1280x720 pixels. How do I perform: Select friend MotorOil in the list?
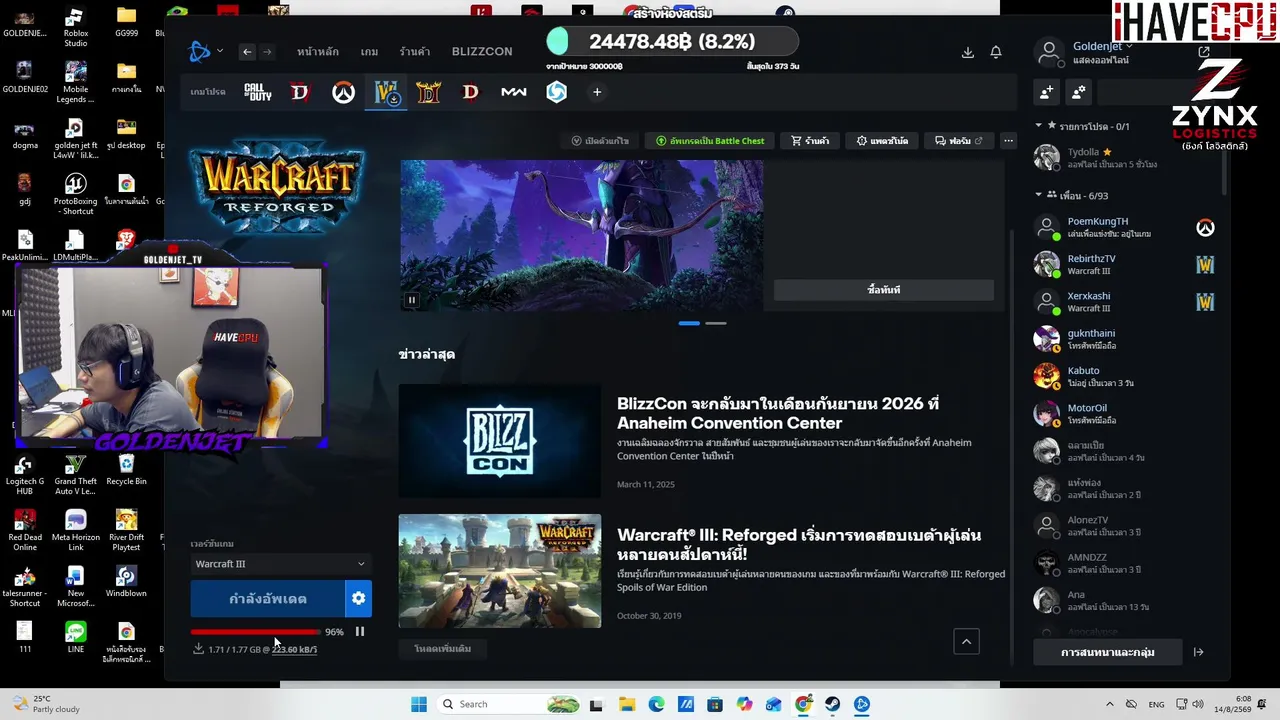point(1125,414)
